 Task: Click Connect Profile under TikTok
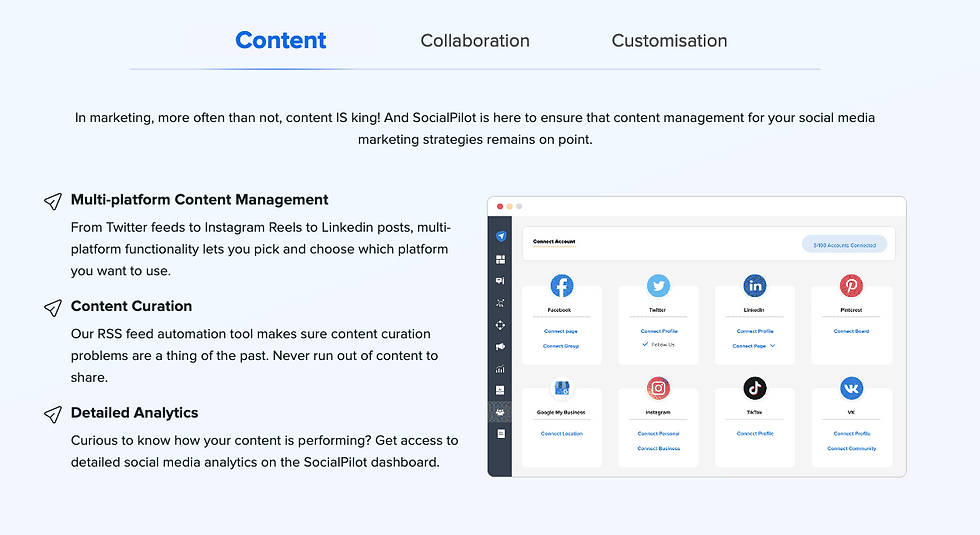[755, 433]
